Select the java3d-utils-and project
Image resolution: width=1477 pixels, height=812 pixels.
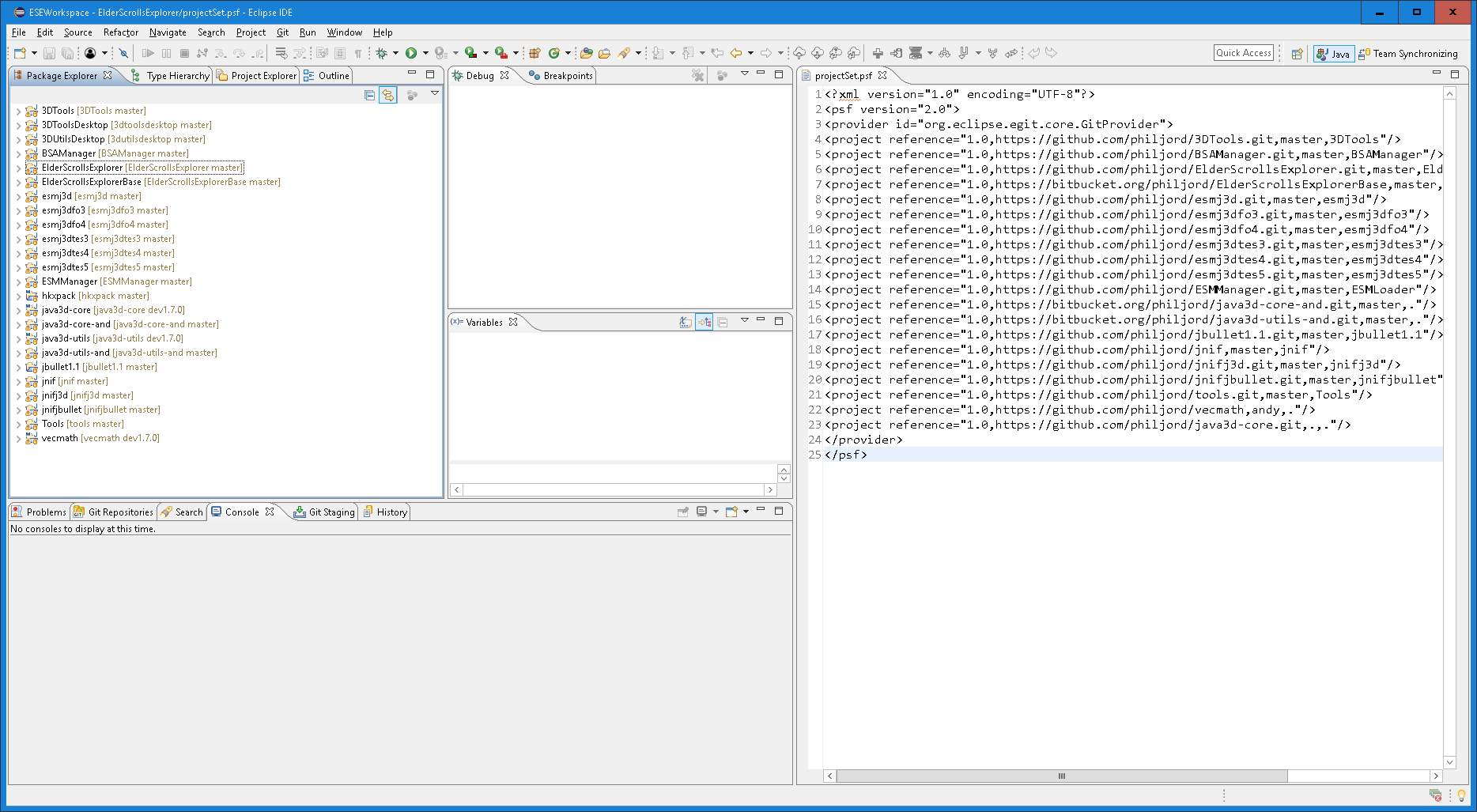click(x=122, y=353)
